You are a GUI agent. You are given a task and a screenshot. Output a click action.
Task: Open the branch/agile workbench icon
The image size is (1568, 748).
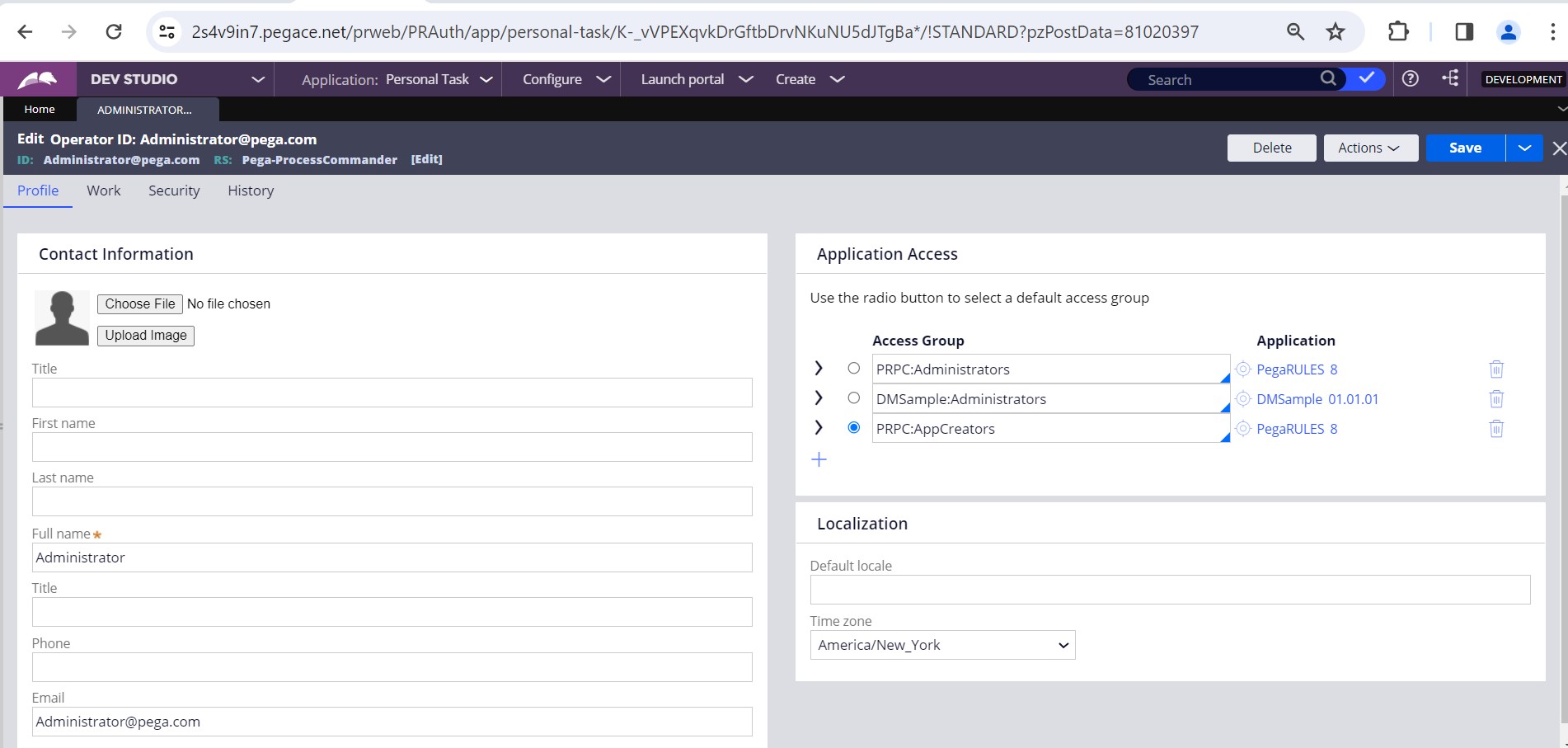tap(1450, 78)
